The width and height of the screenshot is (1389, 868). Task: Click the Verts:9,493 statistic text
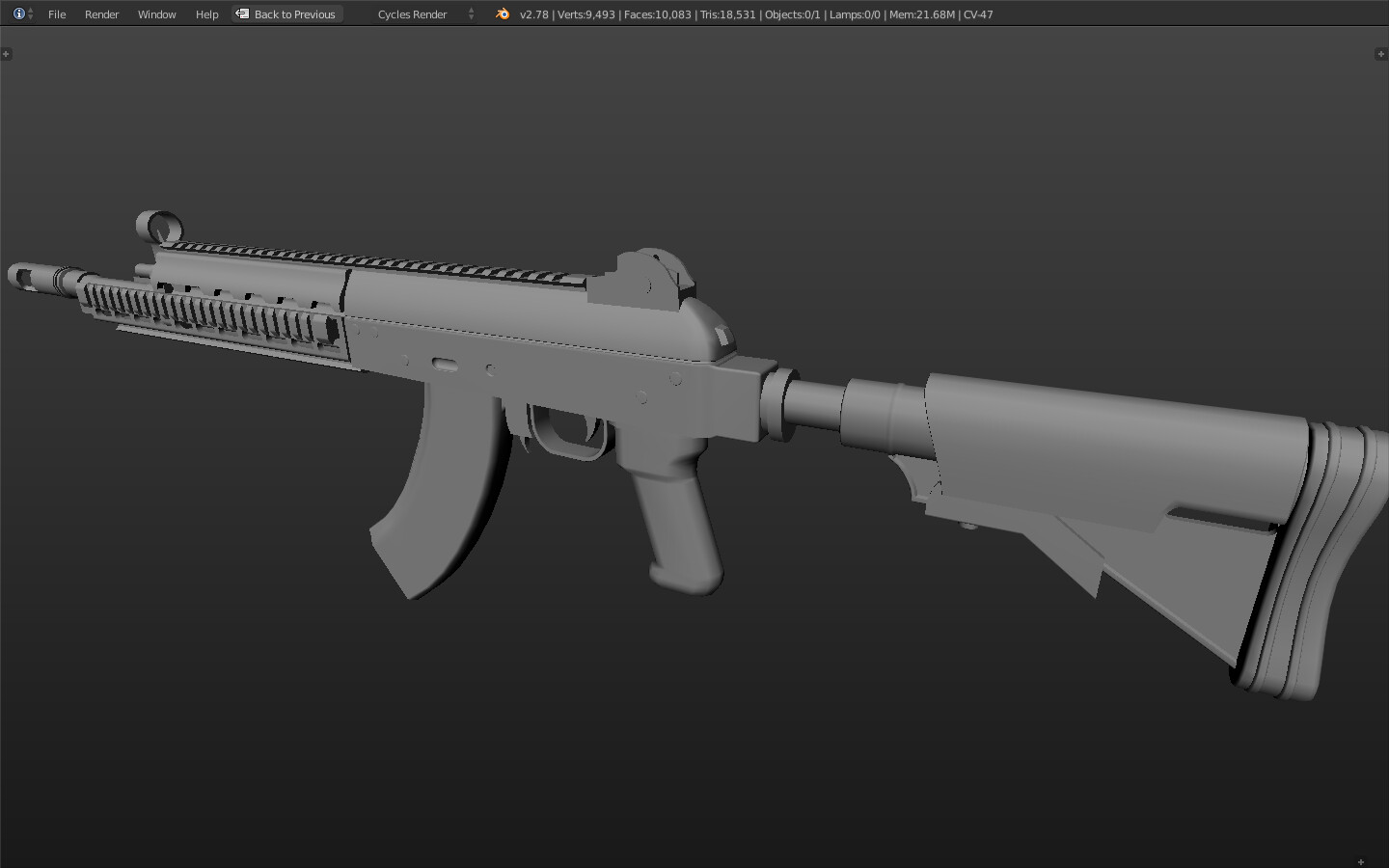[586, 14]
